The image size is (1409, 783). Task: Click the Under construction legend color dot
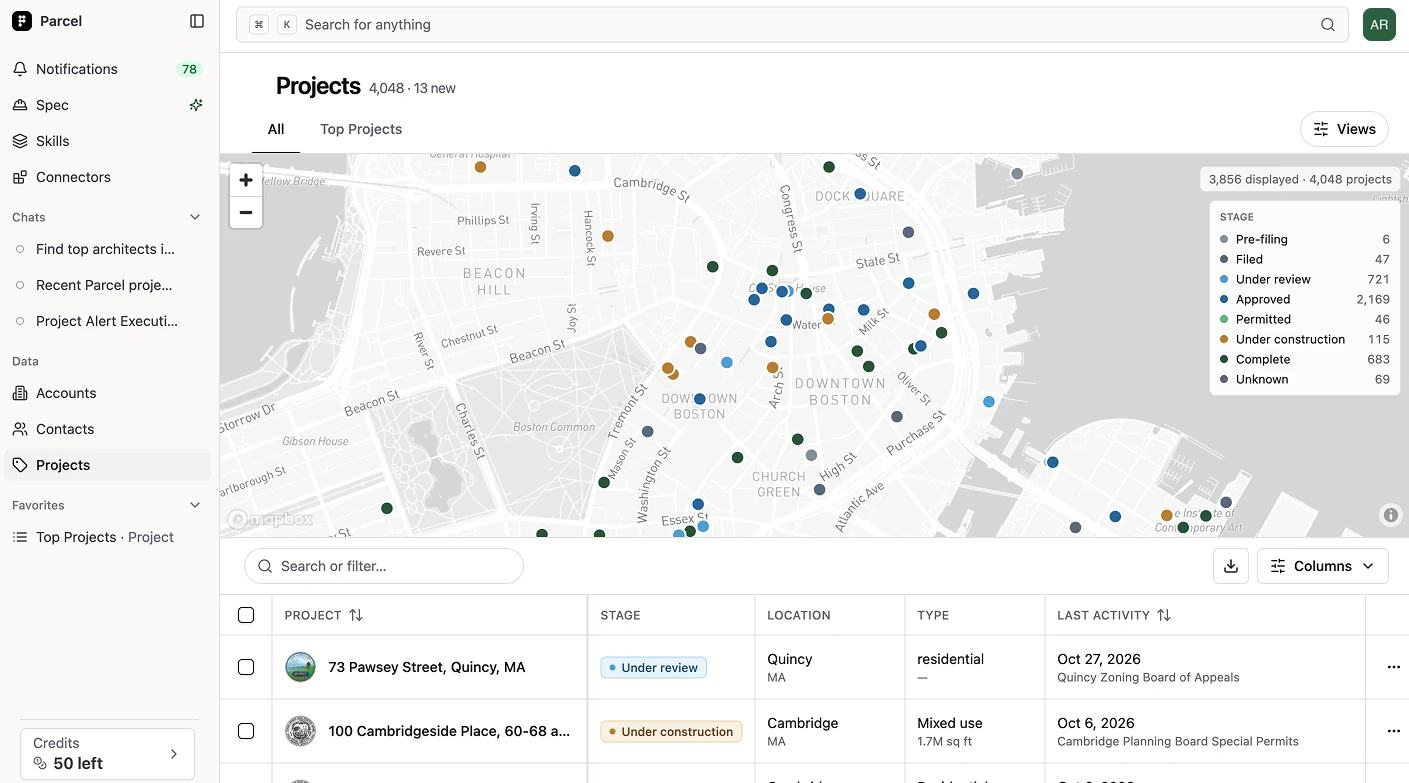[1224, 339]
